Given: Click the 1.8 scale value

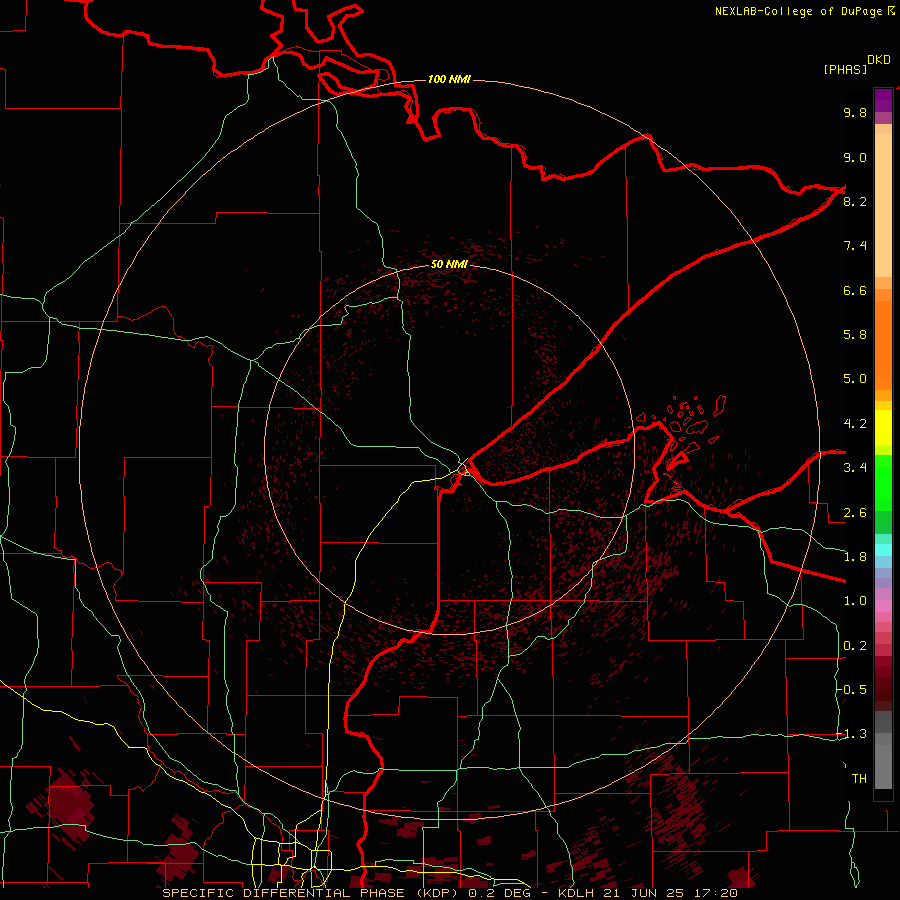Looking at the screenshot, I should tap(855, 557).
